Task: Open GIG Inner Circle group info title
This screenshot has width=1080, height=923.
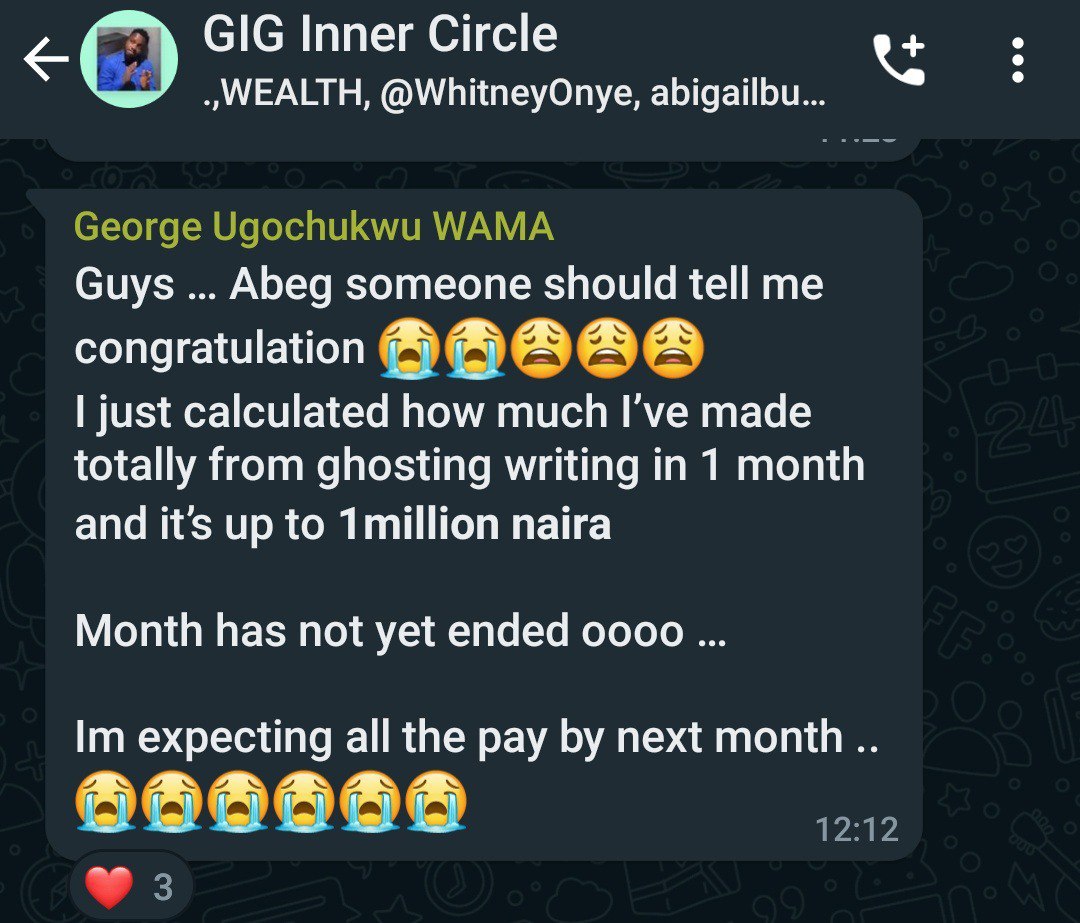Action: (380, 34)
